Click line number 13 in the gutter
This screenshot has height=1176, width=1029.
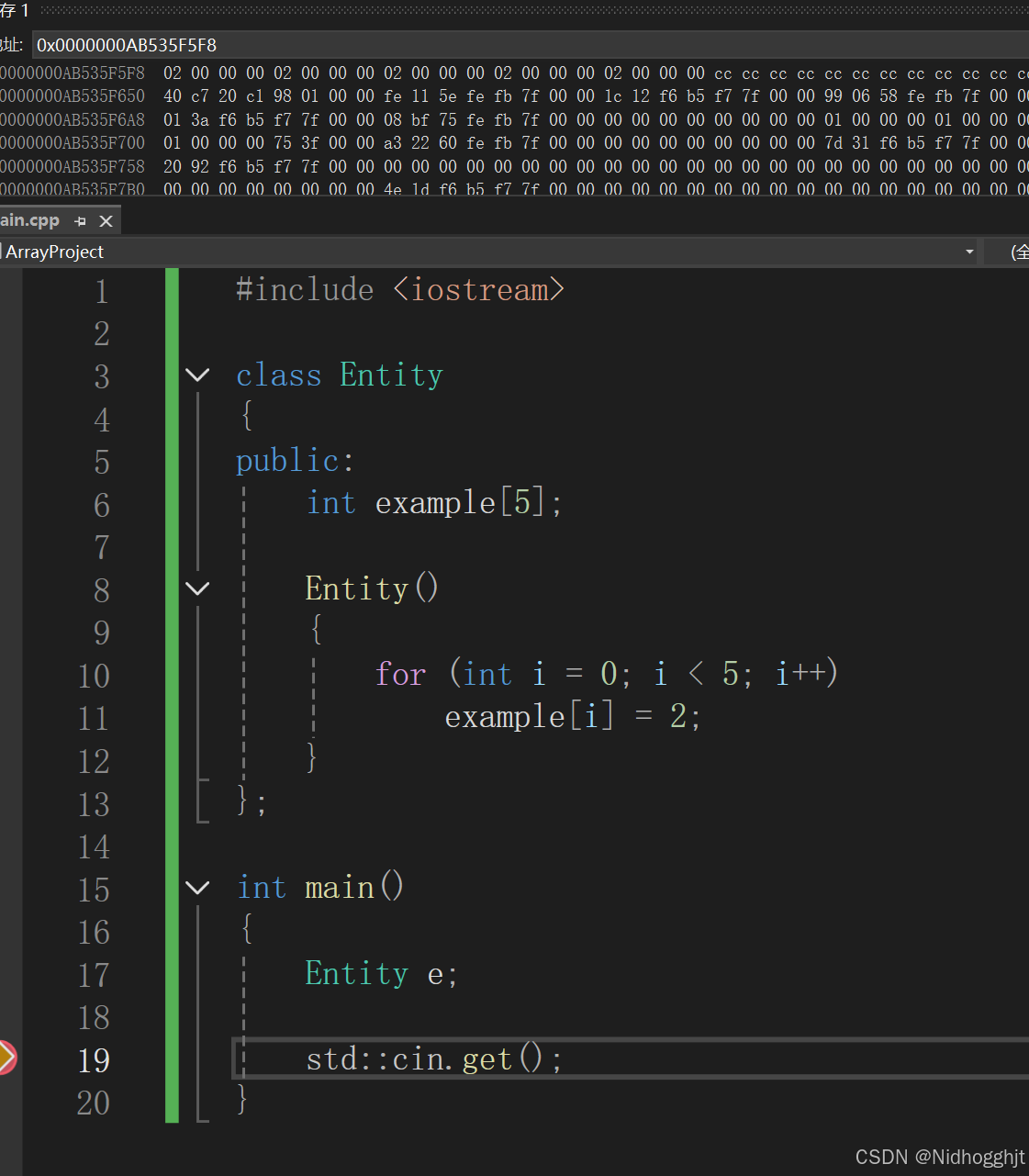click(94, 804)
